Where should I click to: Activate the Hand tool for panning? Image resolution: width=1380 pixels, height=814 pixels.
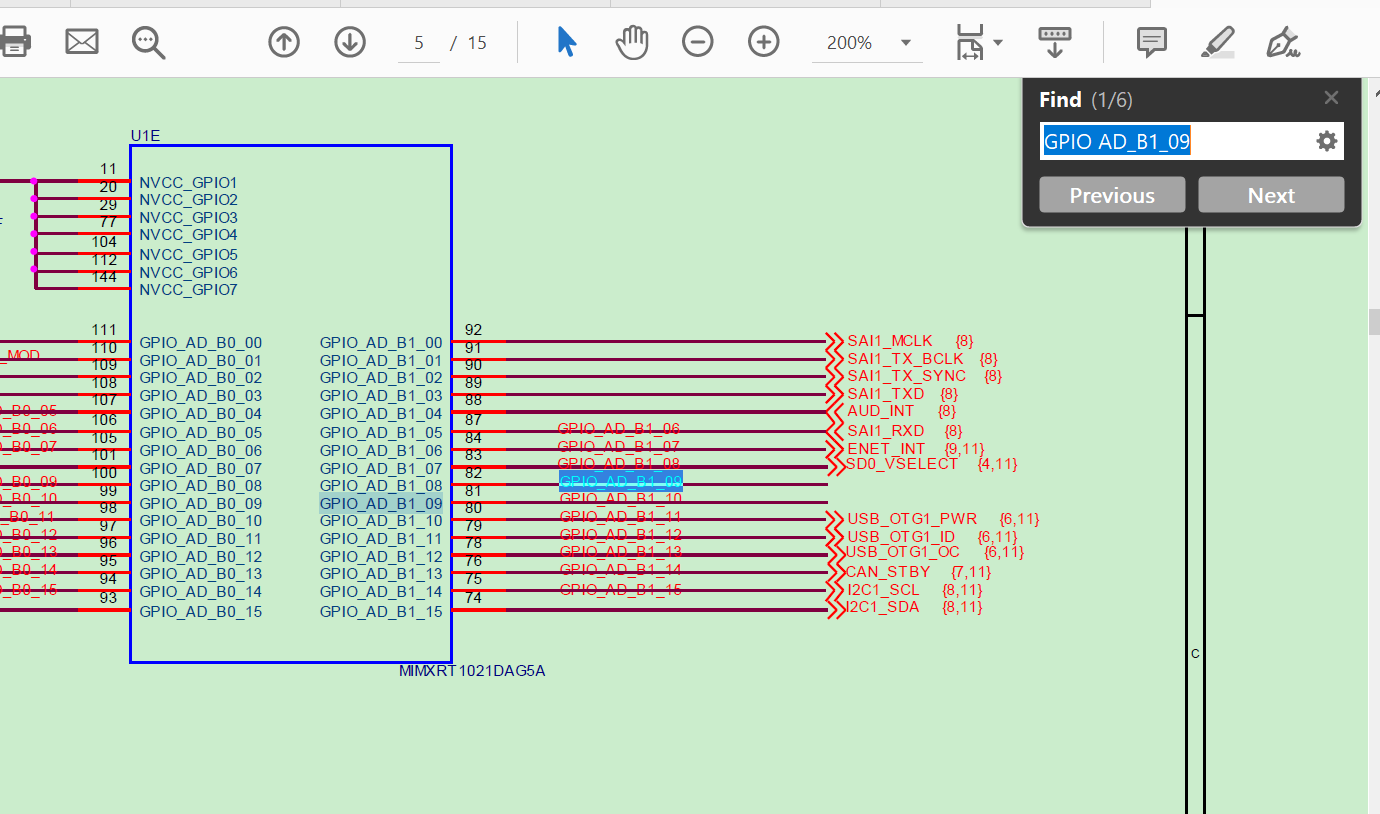click(631, 42)
